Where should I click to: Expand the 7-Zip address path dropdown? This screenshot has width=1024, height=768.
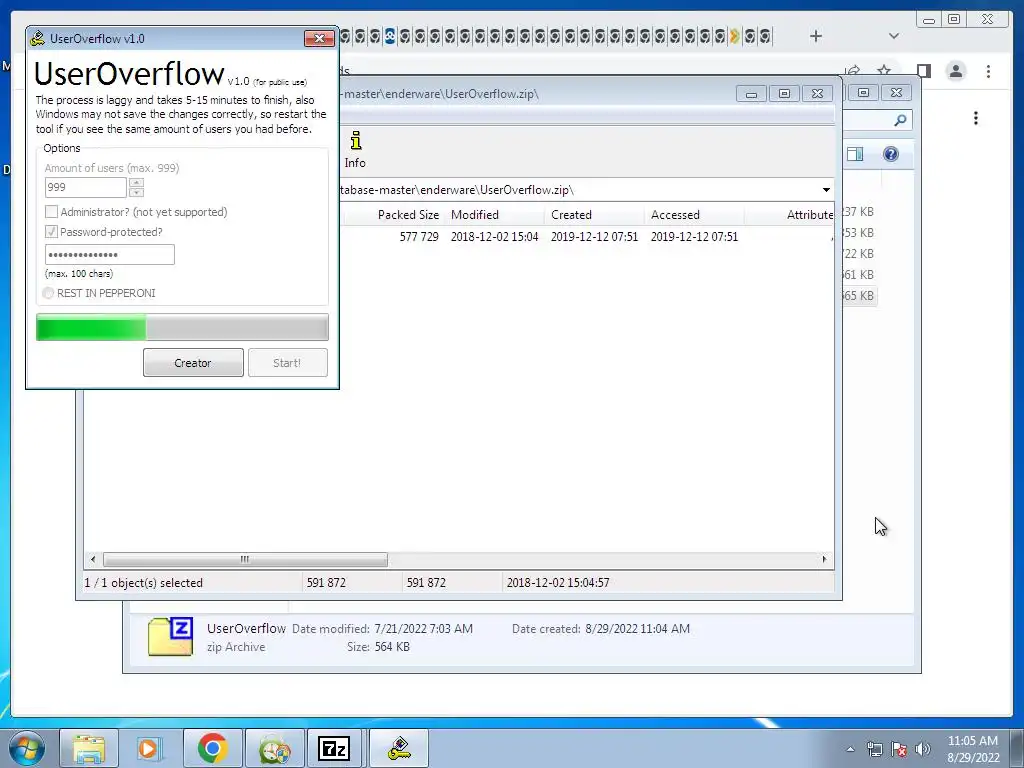tap(826, 190)
